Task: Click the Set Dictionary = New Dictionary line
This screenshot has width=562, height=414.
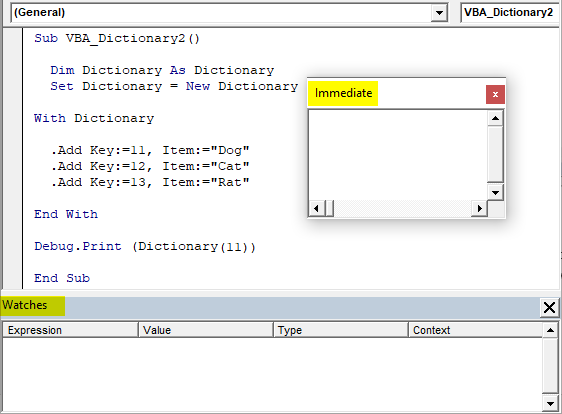Action: click(x=174, y=86)
